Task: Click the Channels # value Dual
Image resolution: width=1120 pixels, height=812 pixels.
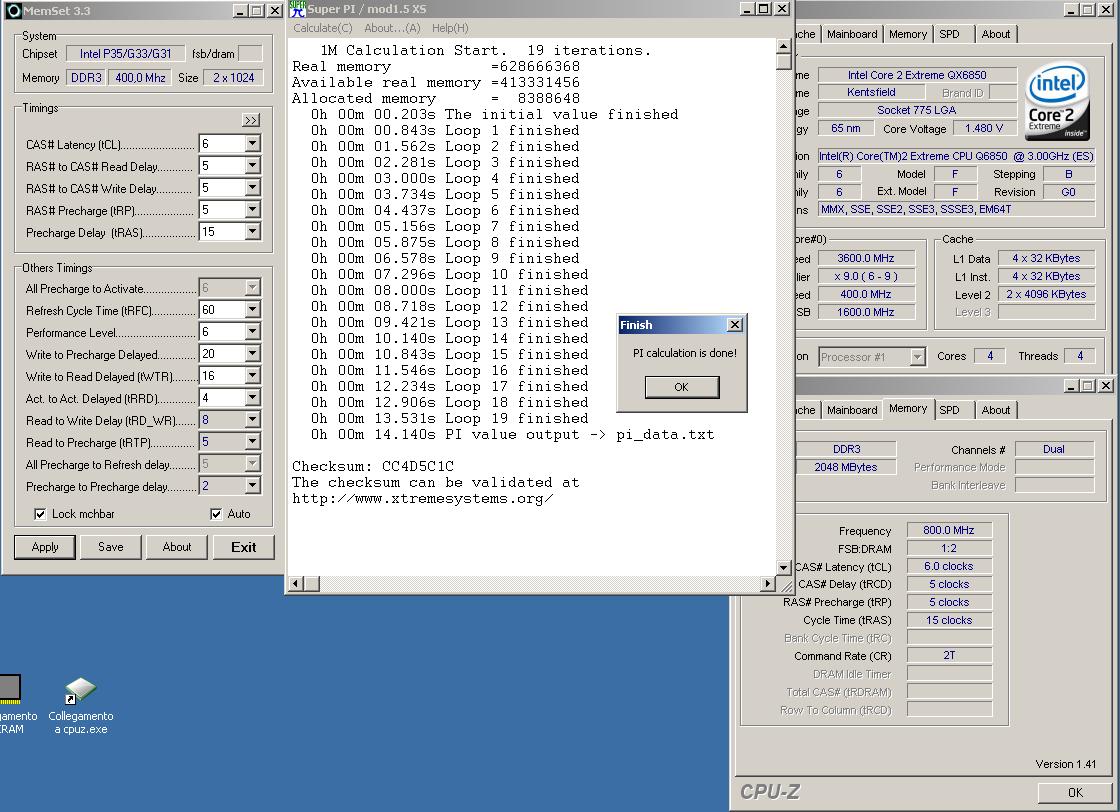Action: click(1054, 449)
